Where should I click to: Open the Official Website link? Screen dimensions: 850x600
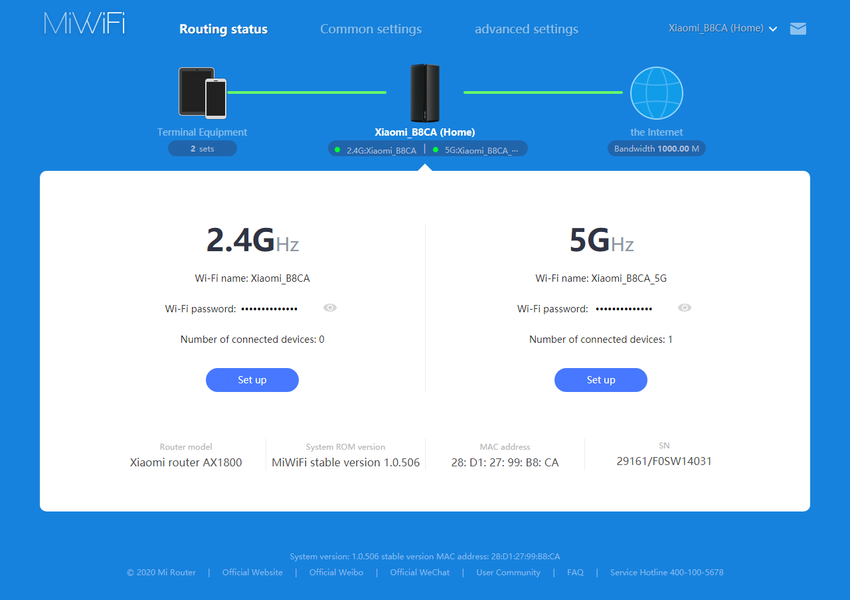252,573
